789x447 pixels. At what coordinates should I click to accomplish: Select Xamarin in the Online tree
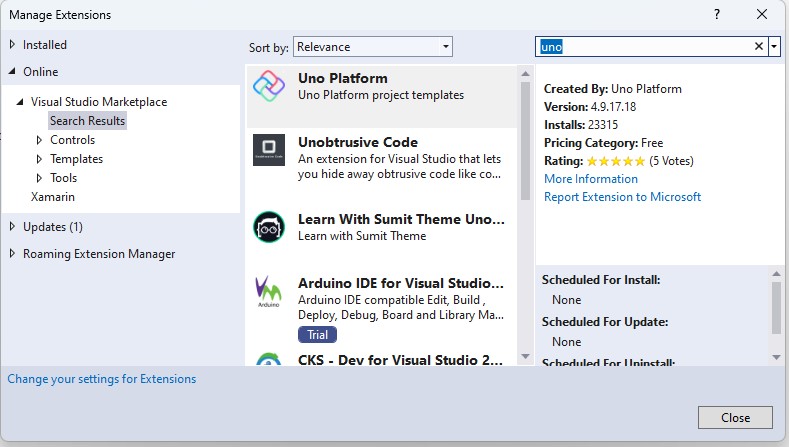click(53, 197)
